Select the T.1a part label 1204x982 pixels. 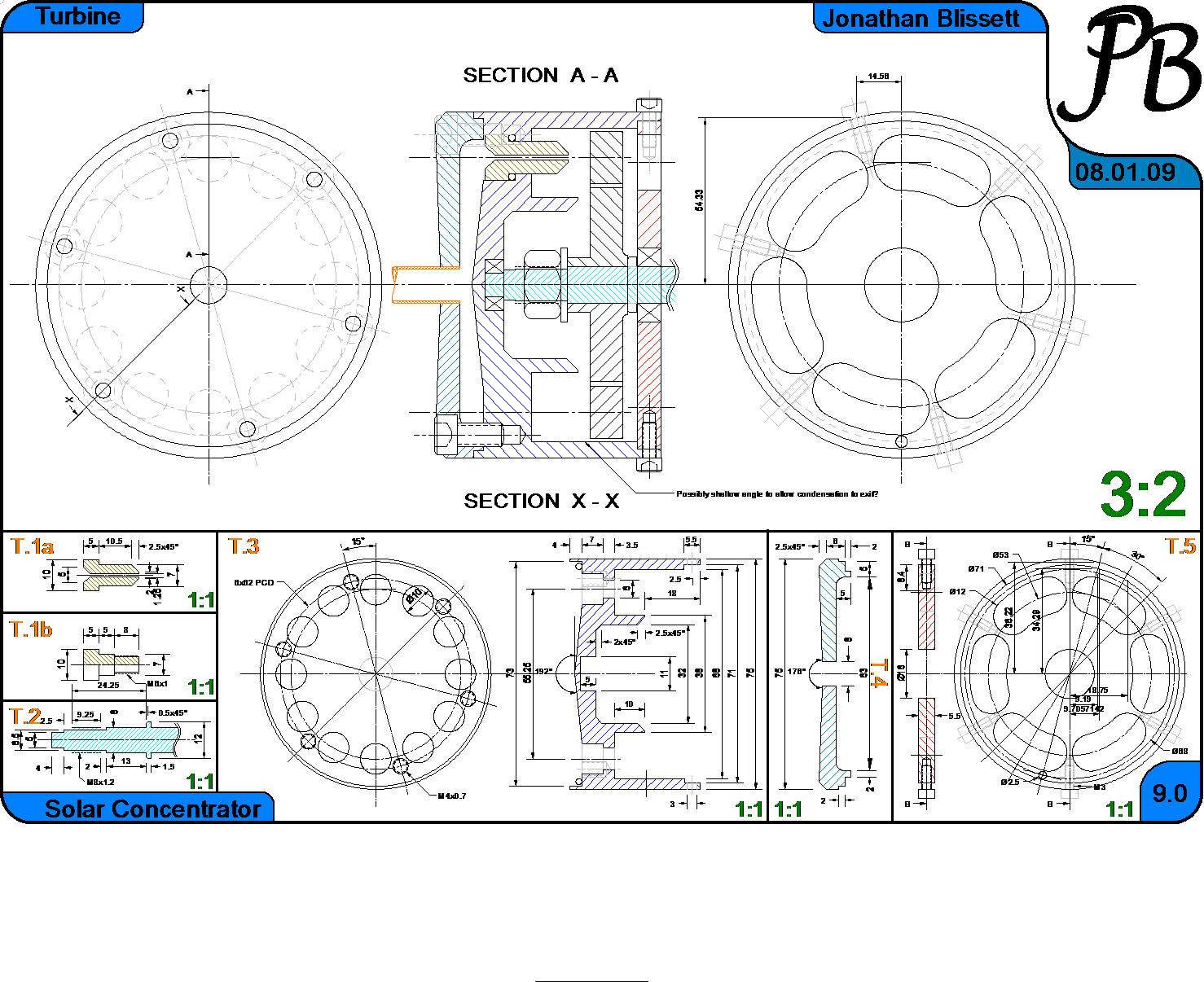point(33,546)
